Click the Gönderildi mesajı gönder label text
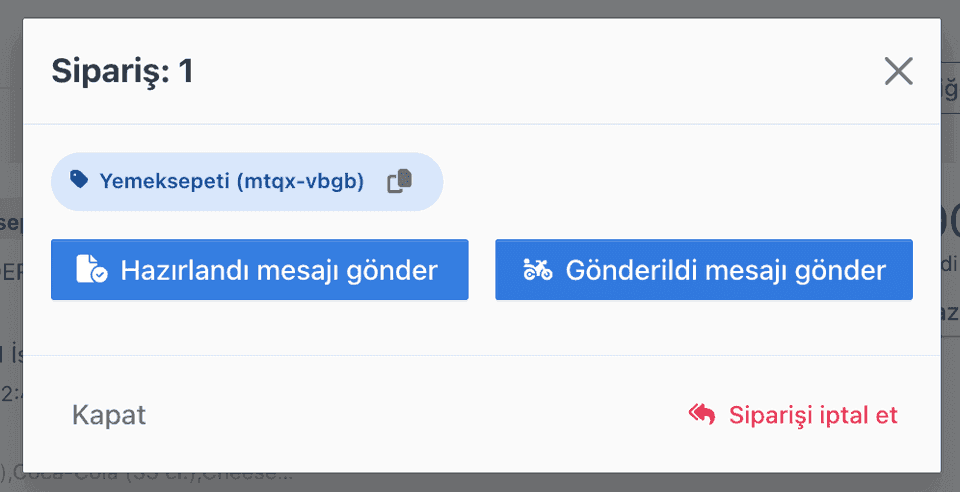Viewport: 960px width, 492px height. click(x=726, y=270)
